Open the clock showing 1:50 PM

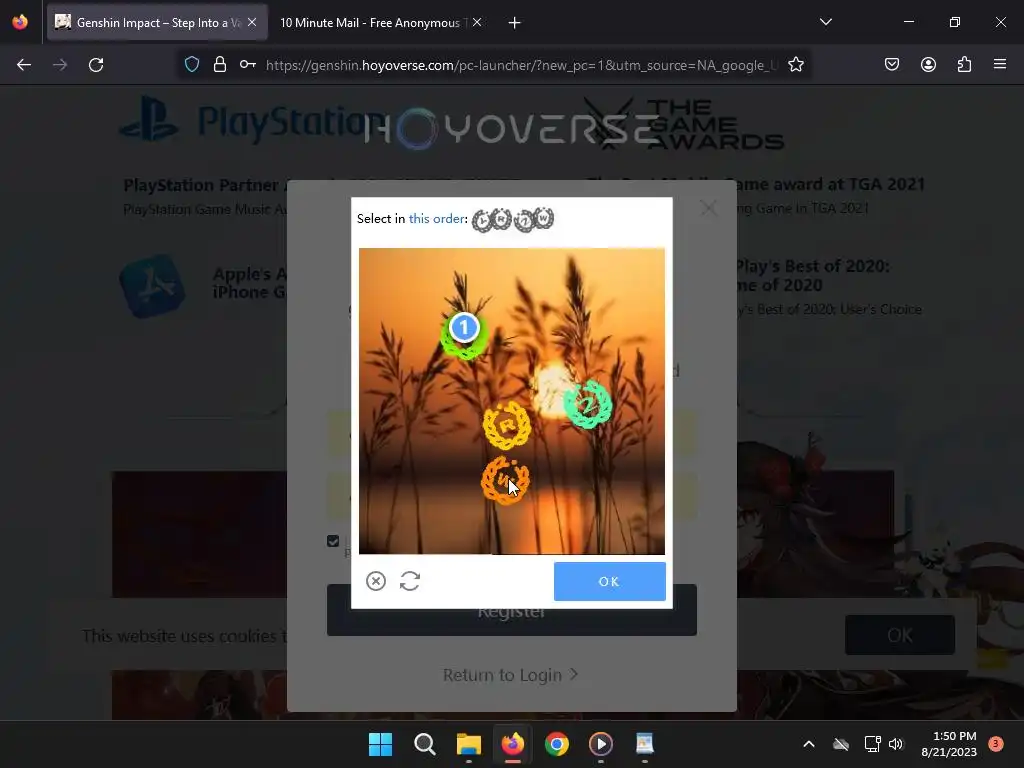(949, 744)
